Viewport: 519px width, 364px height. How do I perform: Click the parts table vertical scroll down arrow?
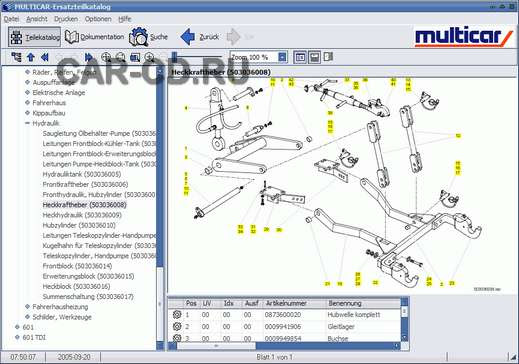click(x=404, y=337)
